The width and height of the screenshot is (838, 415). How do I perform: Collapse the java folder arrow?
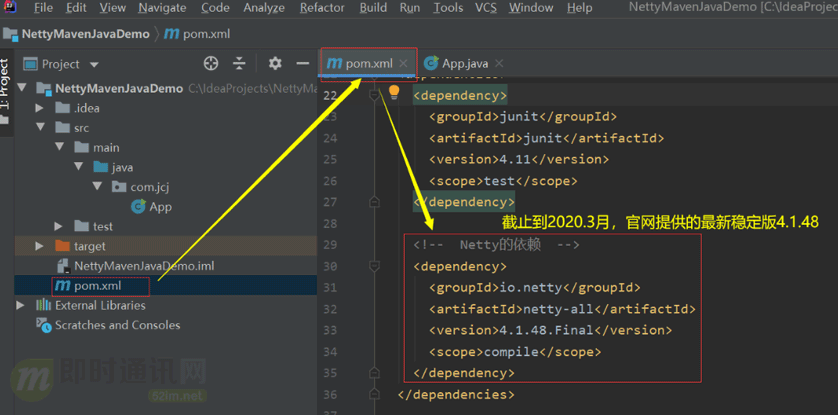(x=79, y=167)
